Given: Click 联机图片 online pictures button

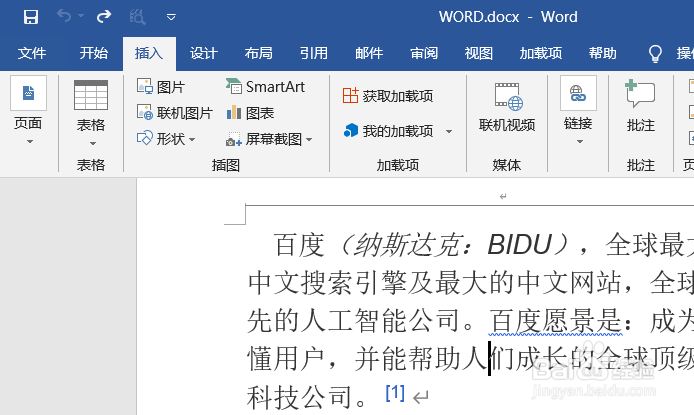Looking at the screenshot, I should click(x=175, y=113).
